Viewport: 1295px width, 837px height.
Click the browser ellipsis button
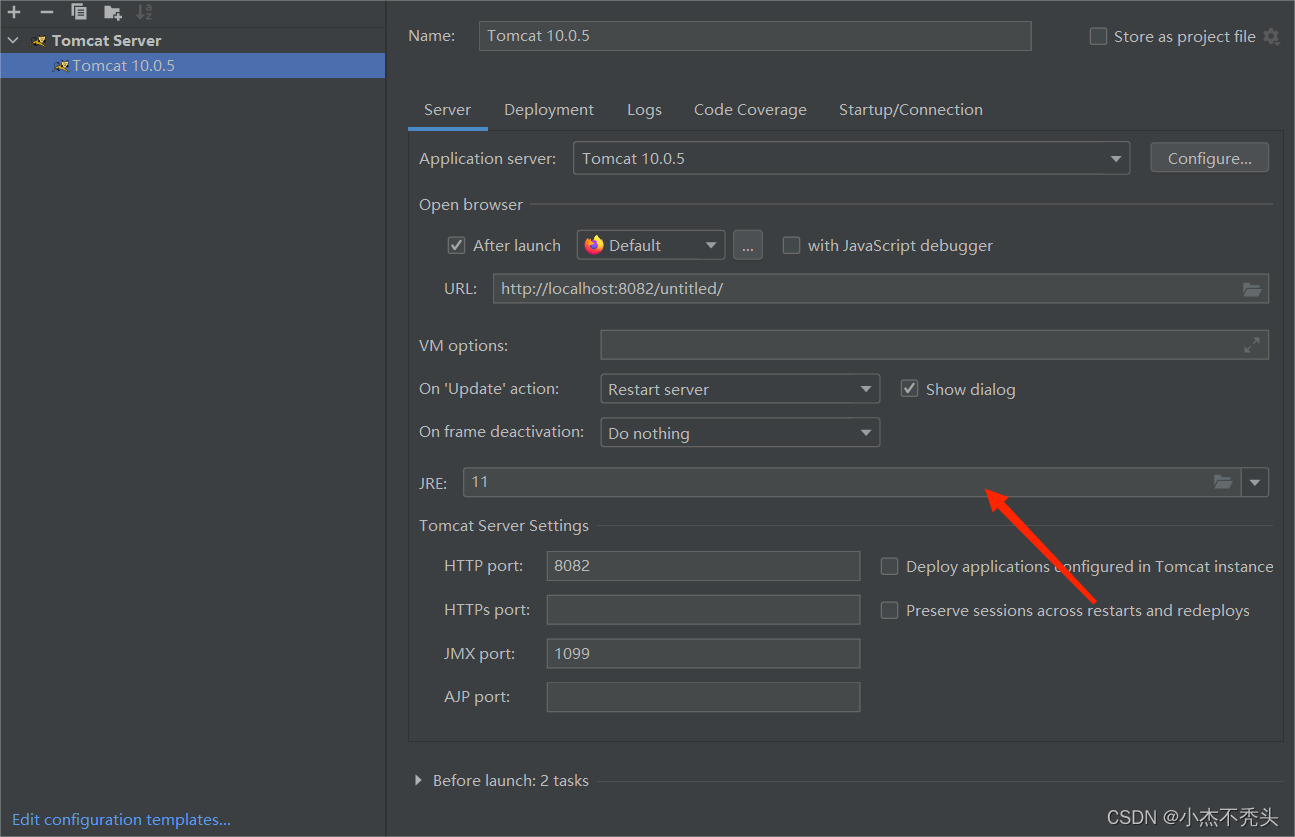pos(748,245)
